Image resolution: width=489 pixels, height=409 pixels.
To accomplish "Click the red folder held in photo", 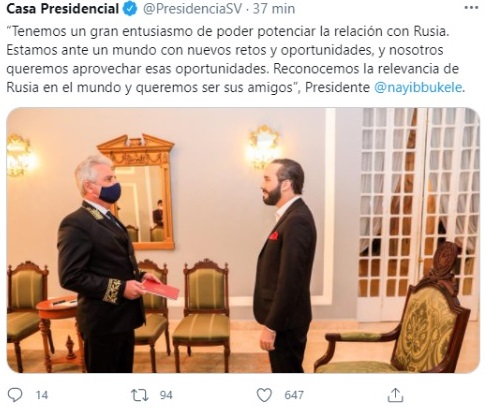I will tap(161, 289).
